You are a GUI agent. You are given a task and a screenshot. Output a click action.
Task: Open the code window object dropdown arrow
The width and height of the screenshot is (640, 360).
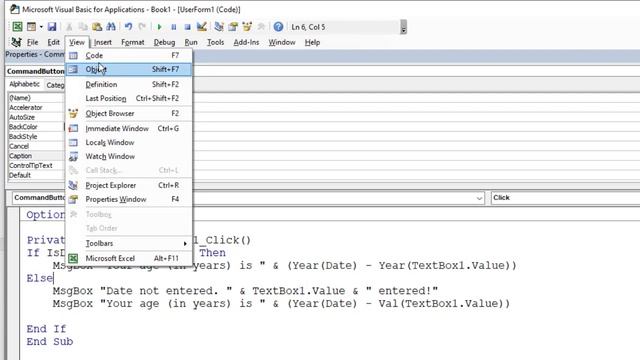[x=479, y=198]
